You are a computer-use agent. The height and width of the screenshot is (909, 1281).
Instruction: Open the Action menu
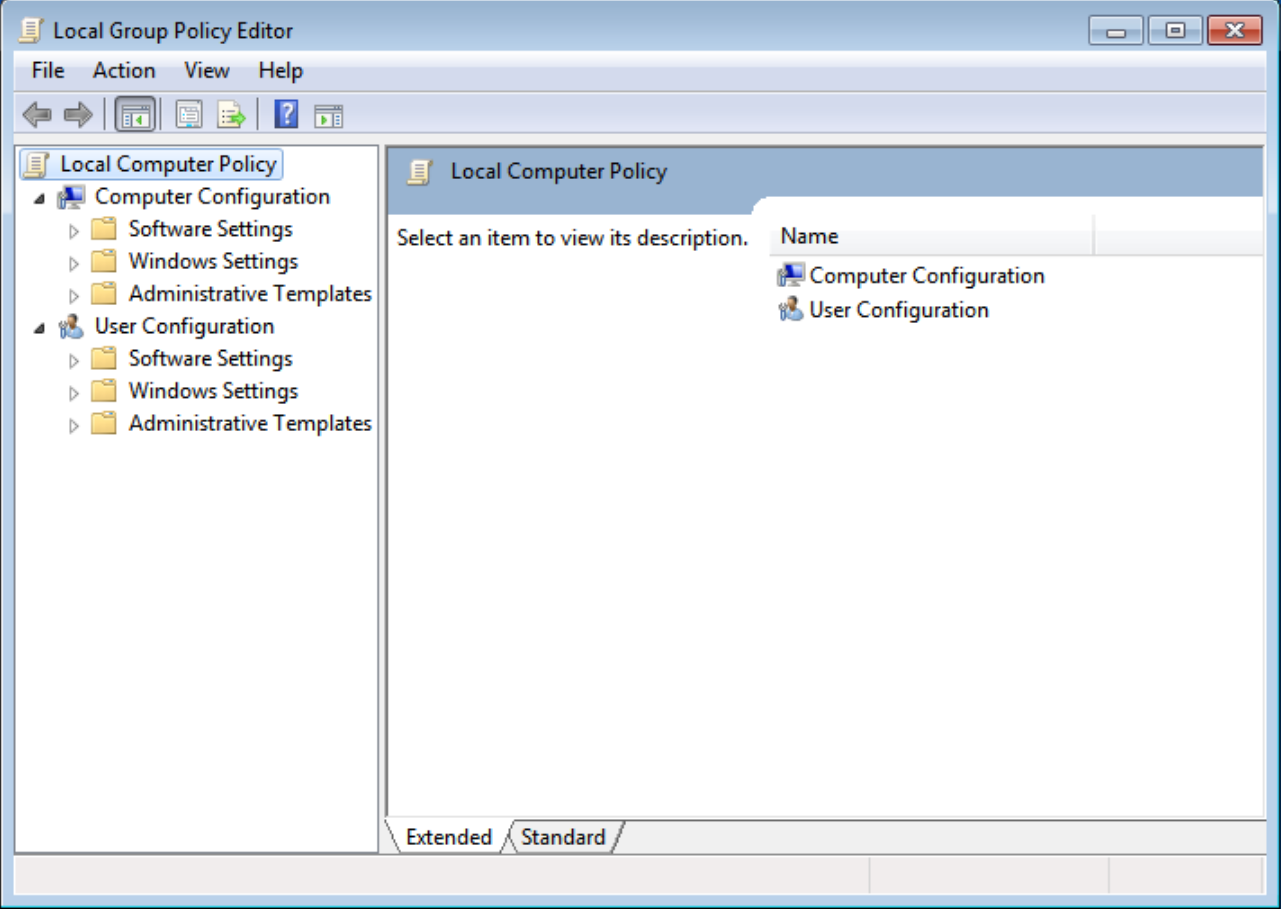124,70
